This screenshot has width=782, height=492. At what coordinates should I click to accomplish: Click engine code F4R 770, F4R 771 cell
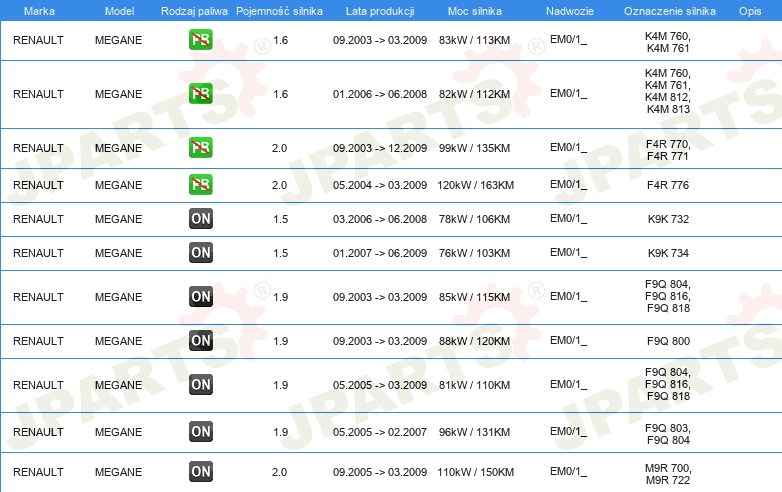tap(668, 150)
